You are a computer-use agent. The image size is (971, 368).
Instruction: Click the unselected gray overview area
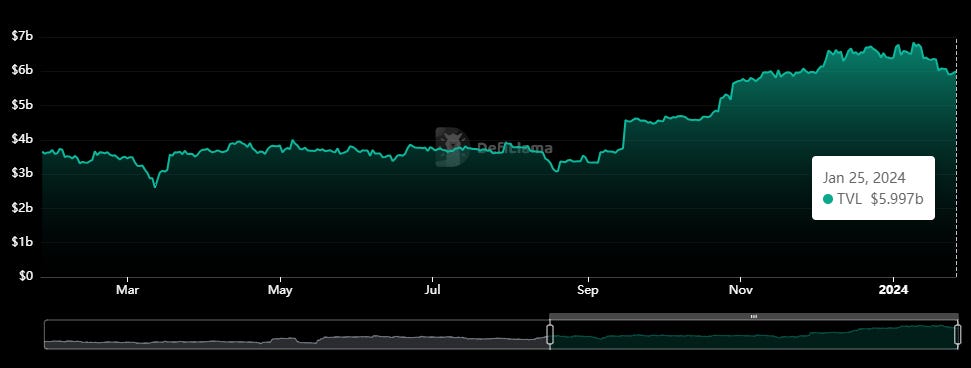[x=297, y=335]
